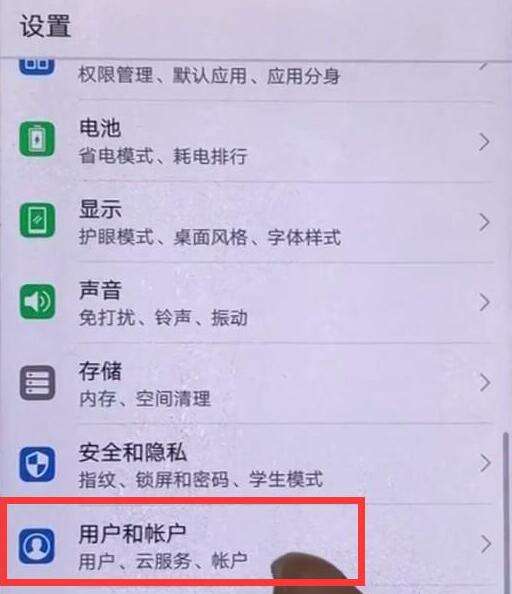The image size is (512, 594).
Task: Expand the chevron beside 存储
Action: [484, 383]
